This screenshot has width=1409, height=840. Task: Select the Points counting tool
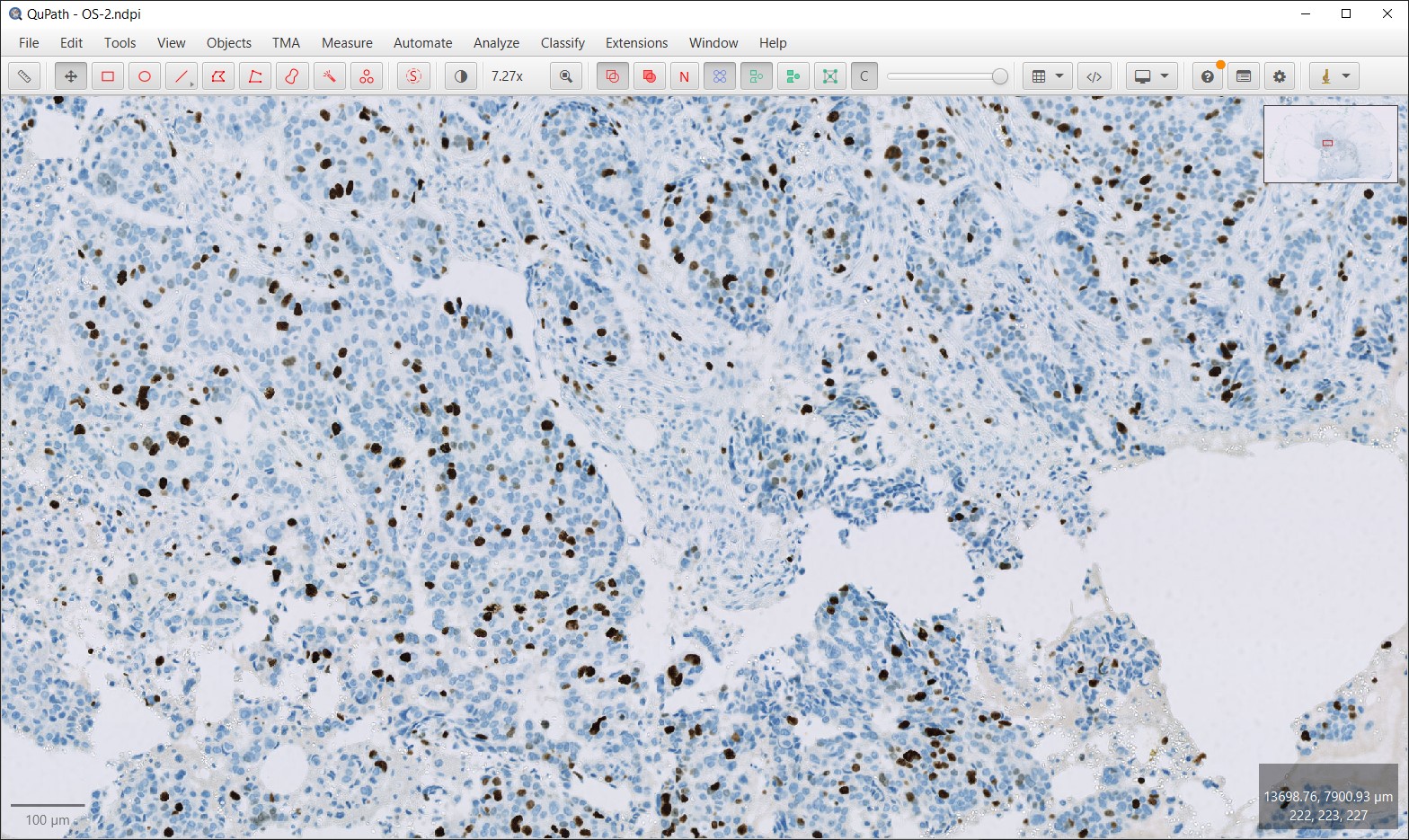[x=366, y=76]
